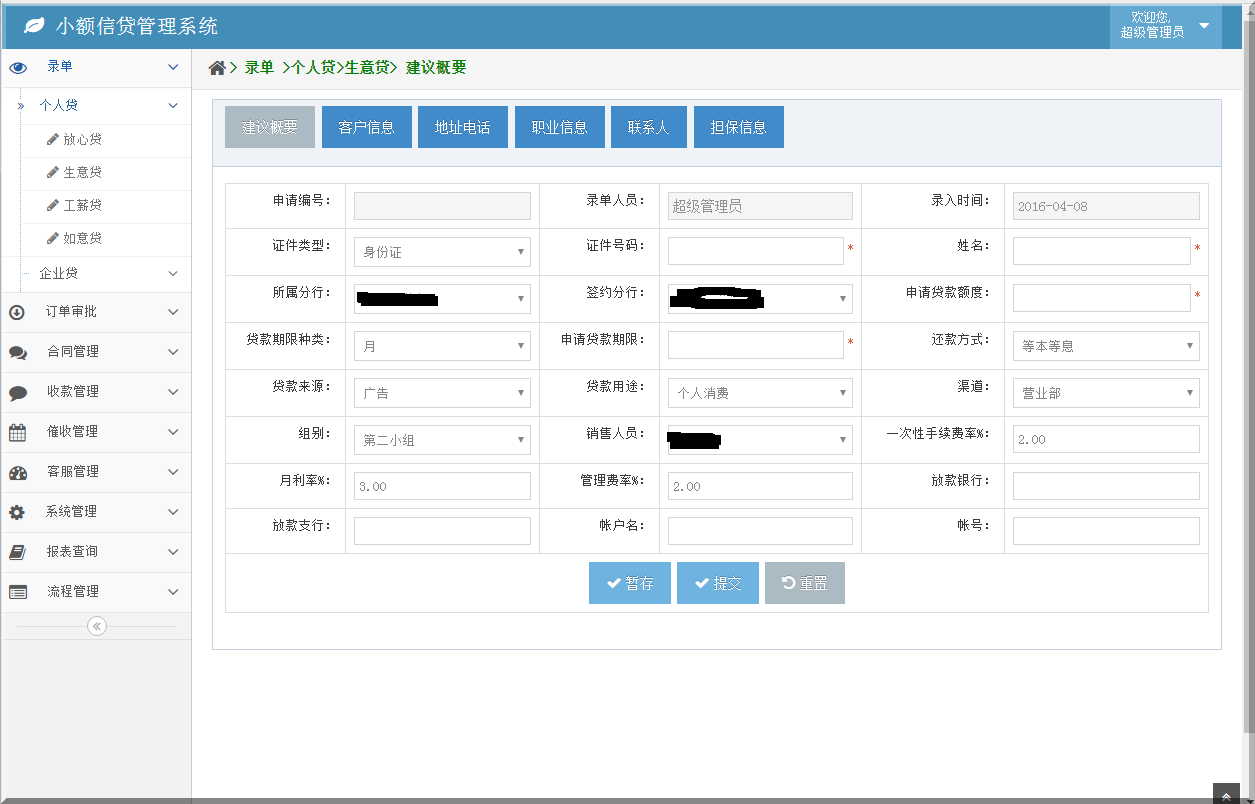Switch to the 担保信息 tab
The image size is (1255, 804).
738,127
